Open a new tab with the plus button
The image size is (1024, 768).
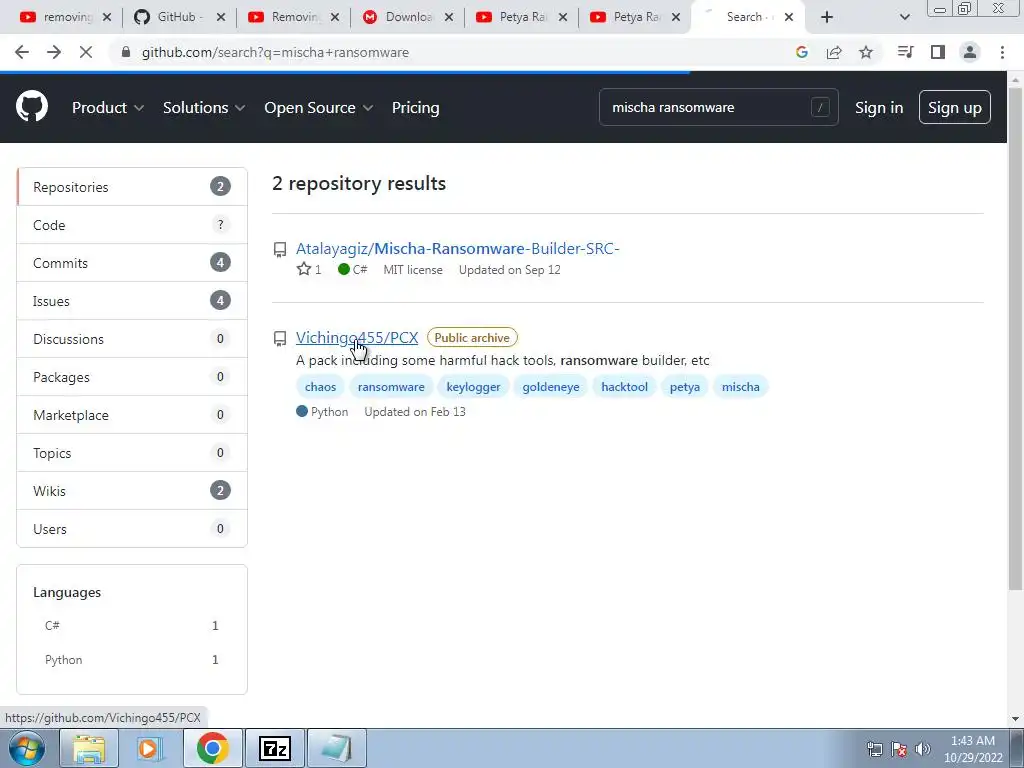click(827, 17)
